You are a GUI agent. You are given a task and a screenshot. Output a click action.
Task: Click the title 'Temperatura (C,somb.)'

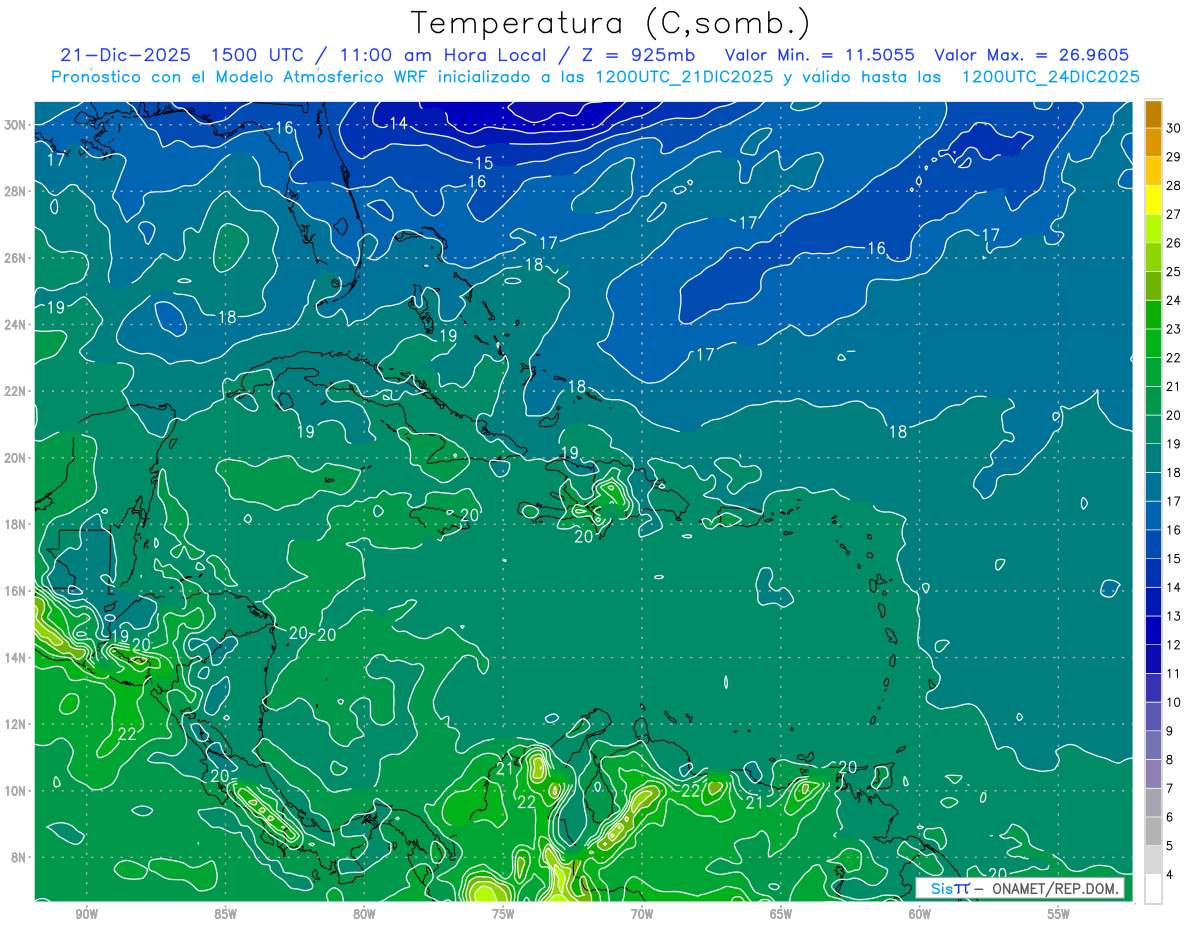coord(610,24)
